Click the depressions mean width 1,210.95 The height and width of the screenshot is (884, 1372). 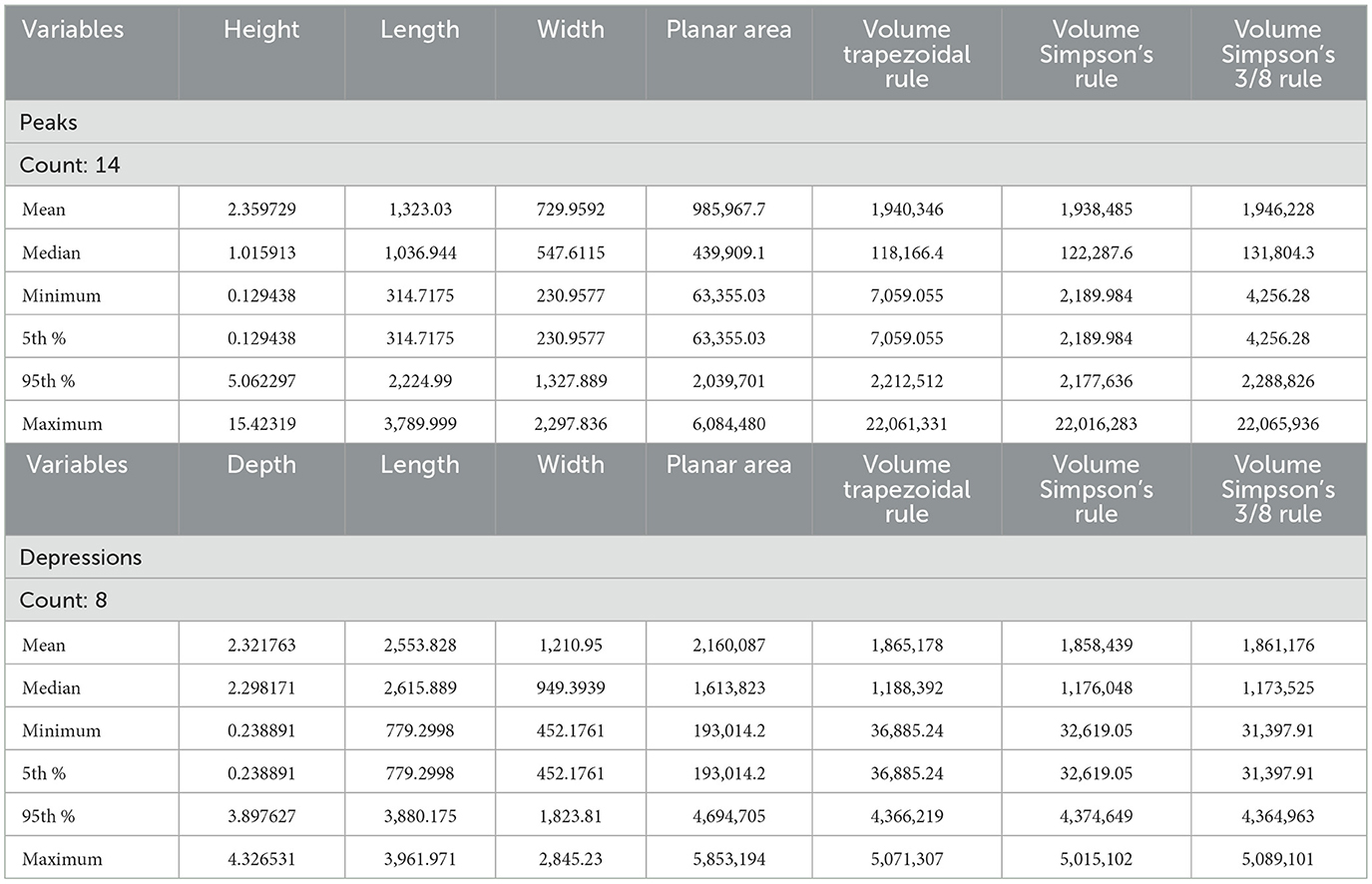[x=570, y=645]
